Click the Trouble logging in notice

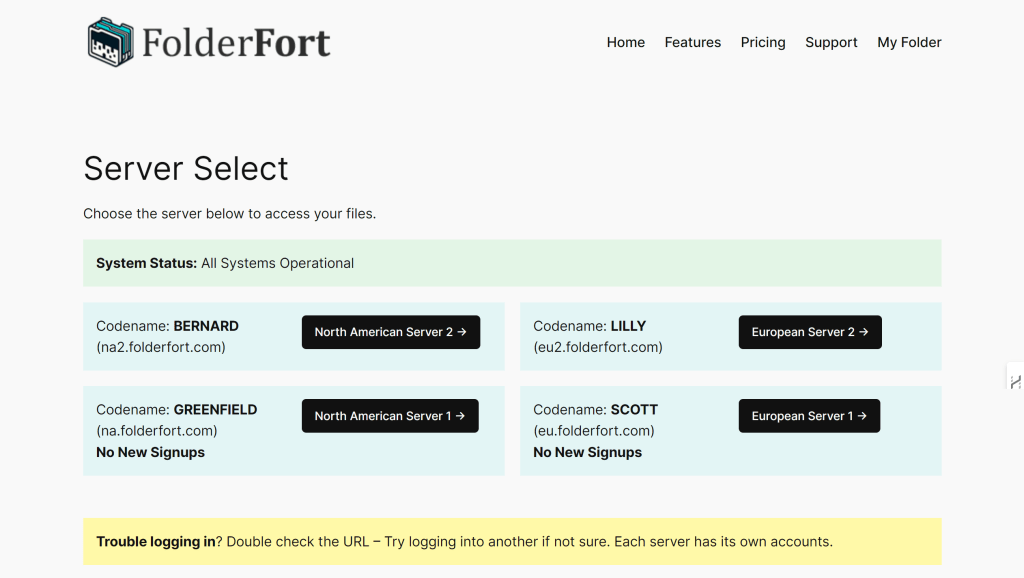pos(512,541)
